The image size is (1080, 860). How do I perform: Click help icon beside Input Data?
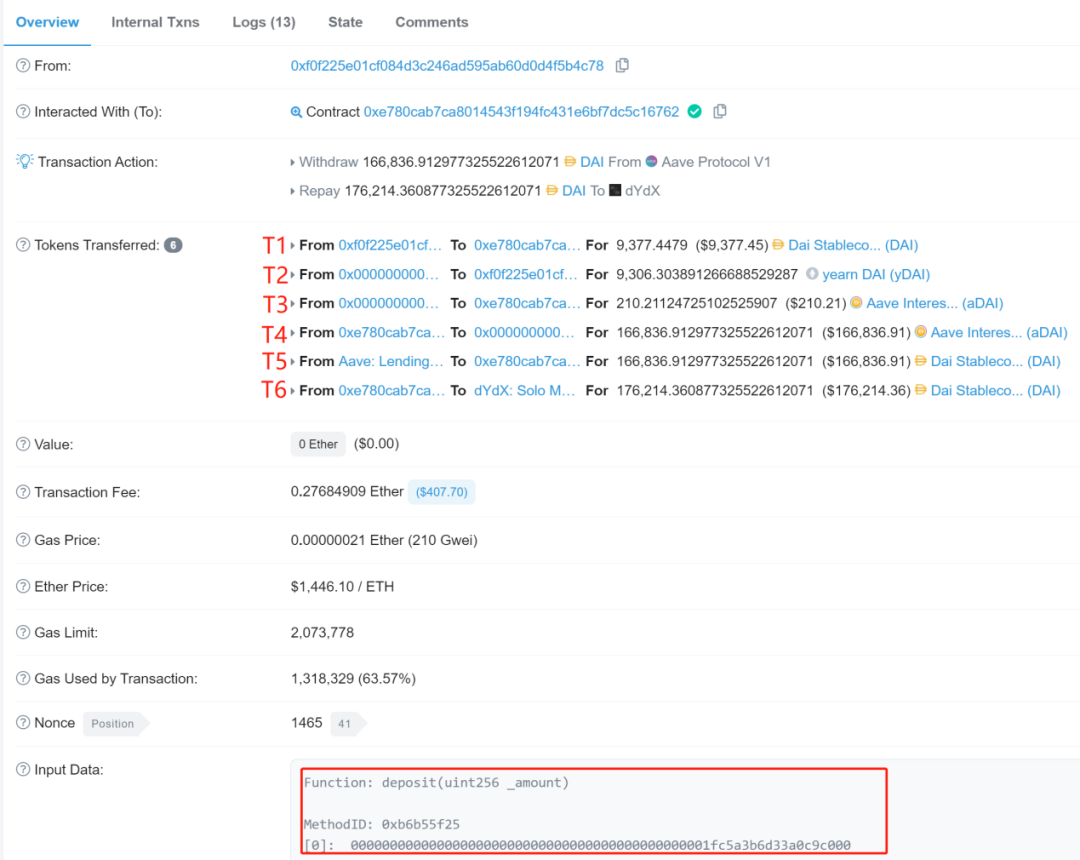pos(23,769)
